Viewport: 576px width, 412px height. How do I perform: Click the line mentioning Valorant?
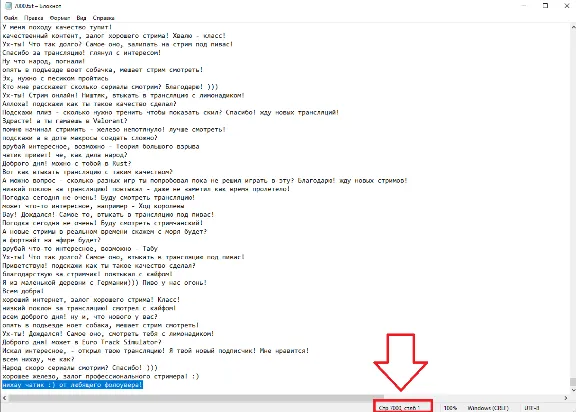(65, 121)
